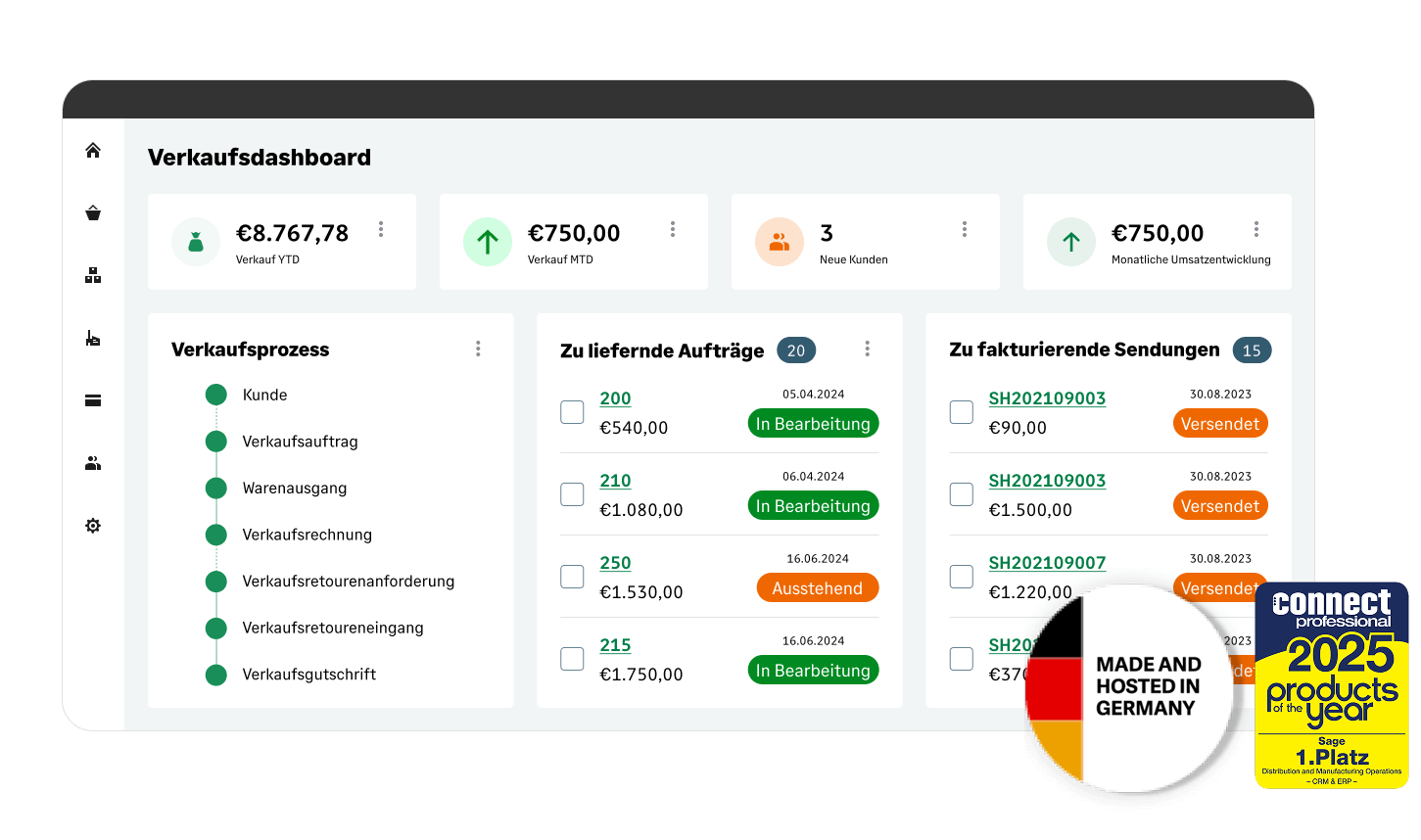1421x840 pixels.
Task: Select the shopping basket icon in sidebar
Action: [x=92, y=212]
